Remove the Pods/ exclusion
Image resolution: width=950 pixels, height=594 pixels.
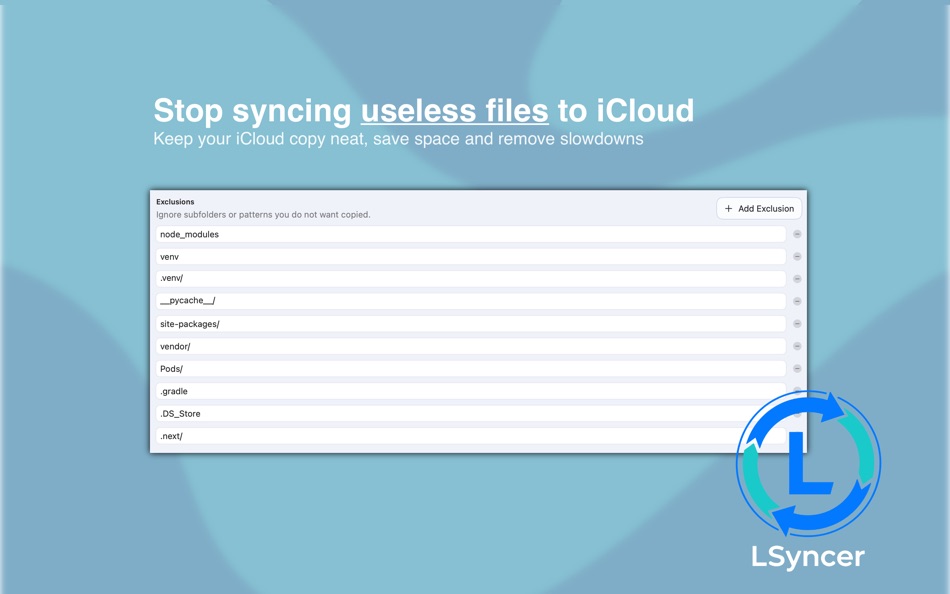point(797,369)
